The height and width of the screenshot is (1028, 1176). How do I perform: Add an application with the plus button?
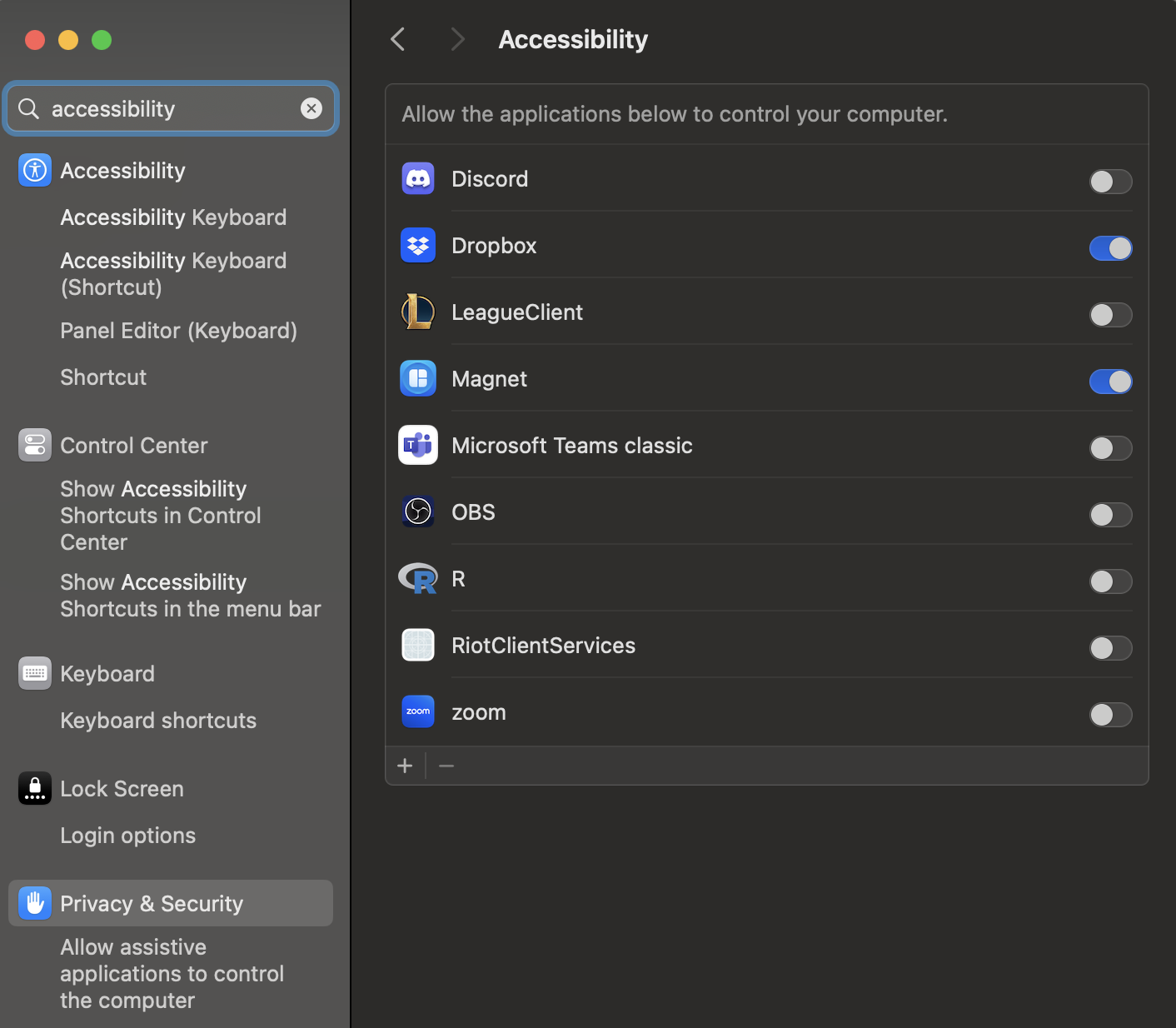[406, 766]
